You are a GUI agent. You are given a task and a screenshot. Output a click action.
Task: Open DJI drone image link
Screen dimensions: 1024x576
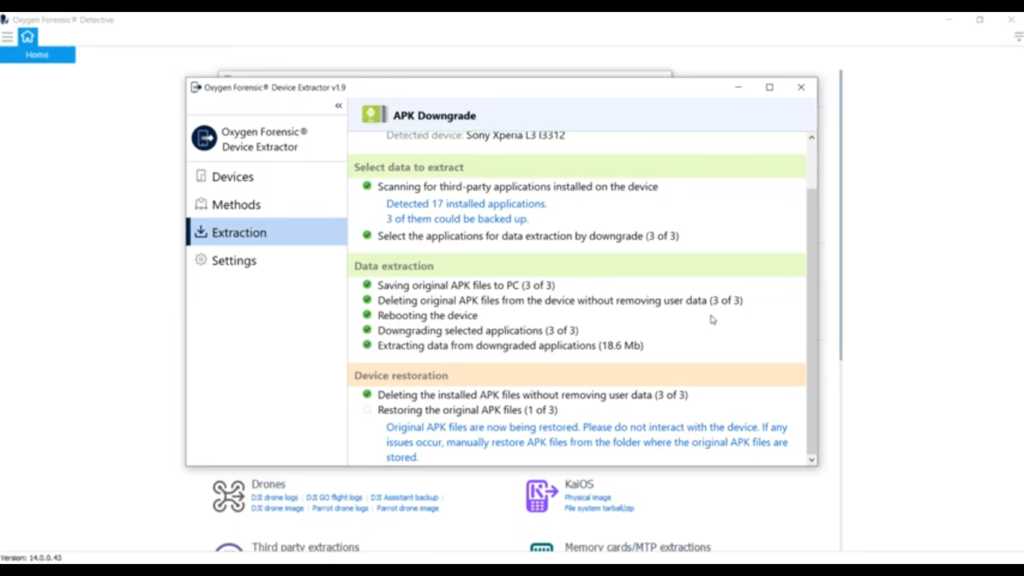[278, 508]
